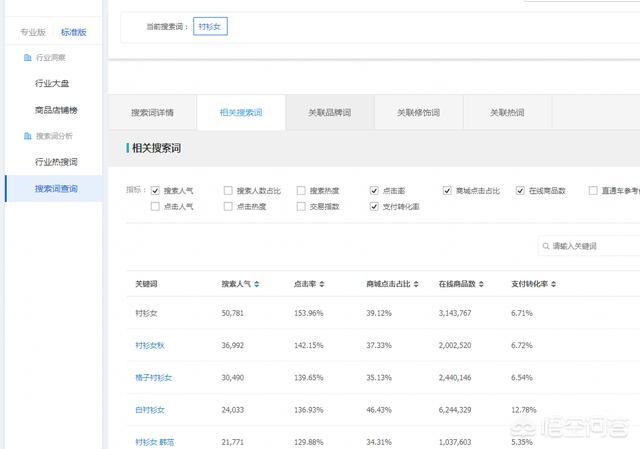Click the 1,037,603 online products value
Viewport: 640px width, 449px height.
click(x=455, y=442)
